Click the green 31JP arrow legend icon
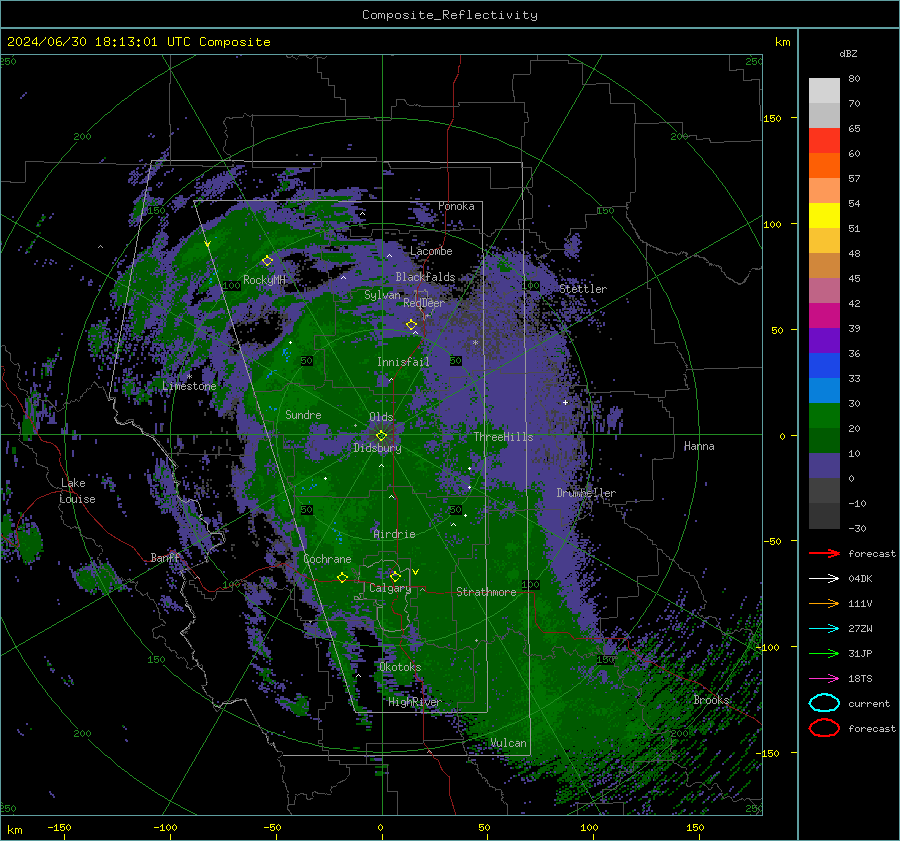900x841 pixels. 824,653
